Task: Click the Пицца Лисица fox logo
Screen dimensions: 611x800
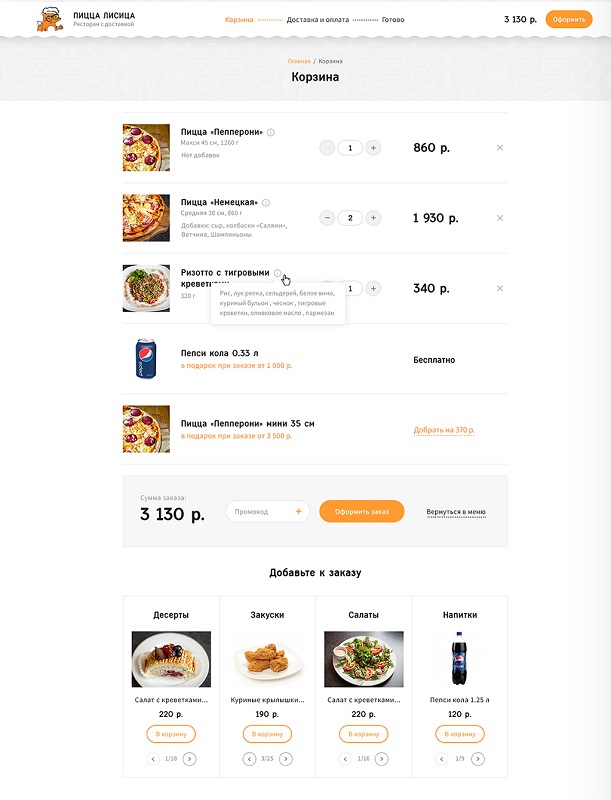Action: (x=50, y=19)
